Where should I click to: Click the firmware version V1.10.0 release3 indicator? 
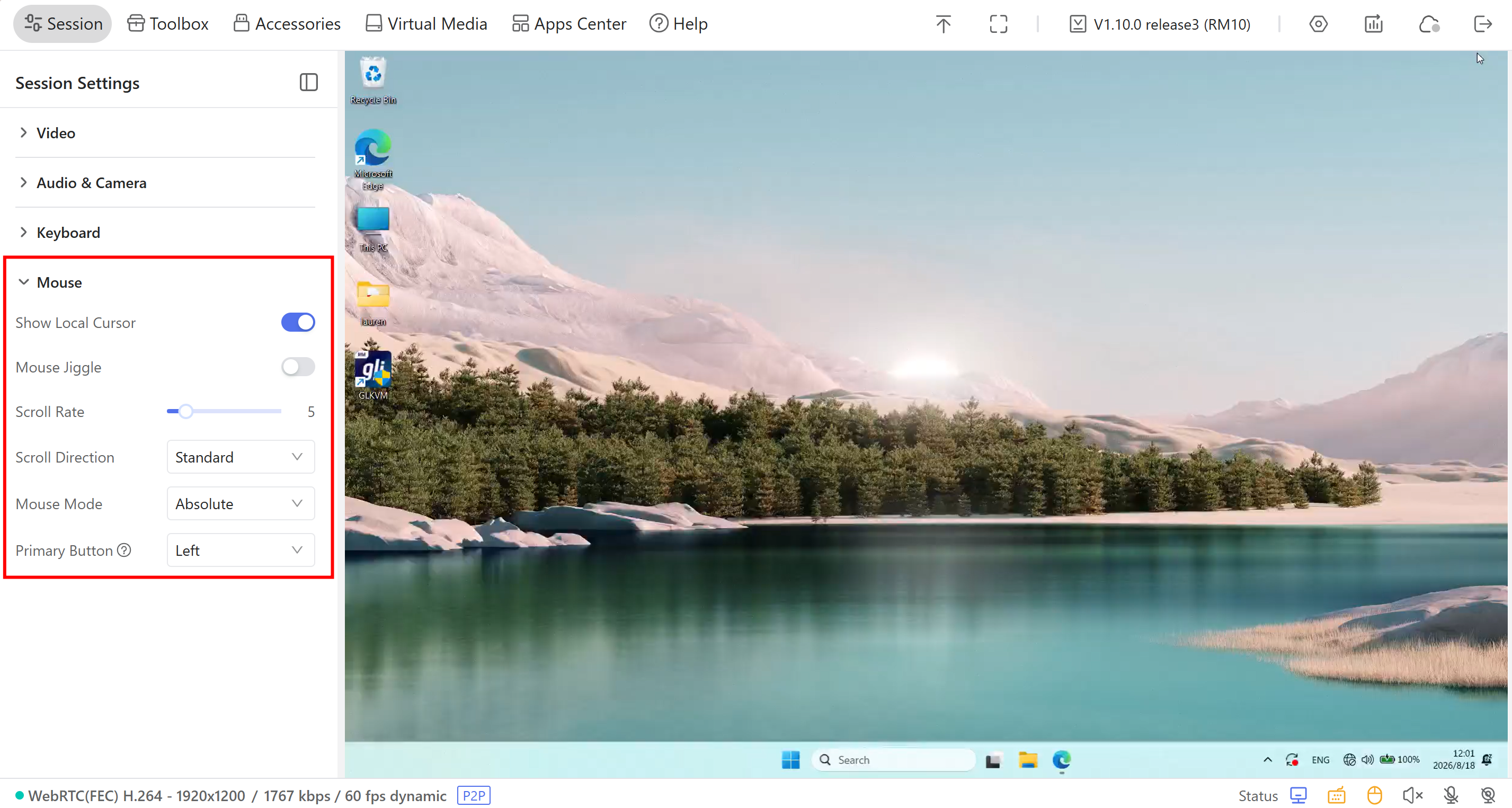point(1160,24)
